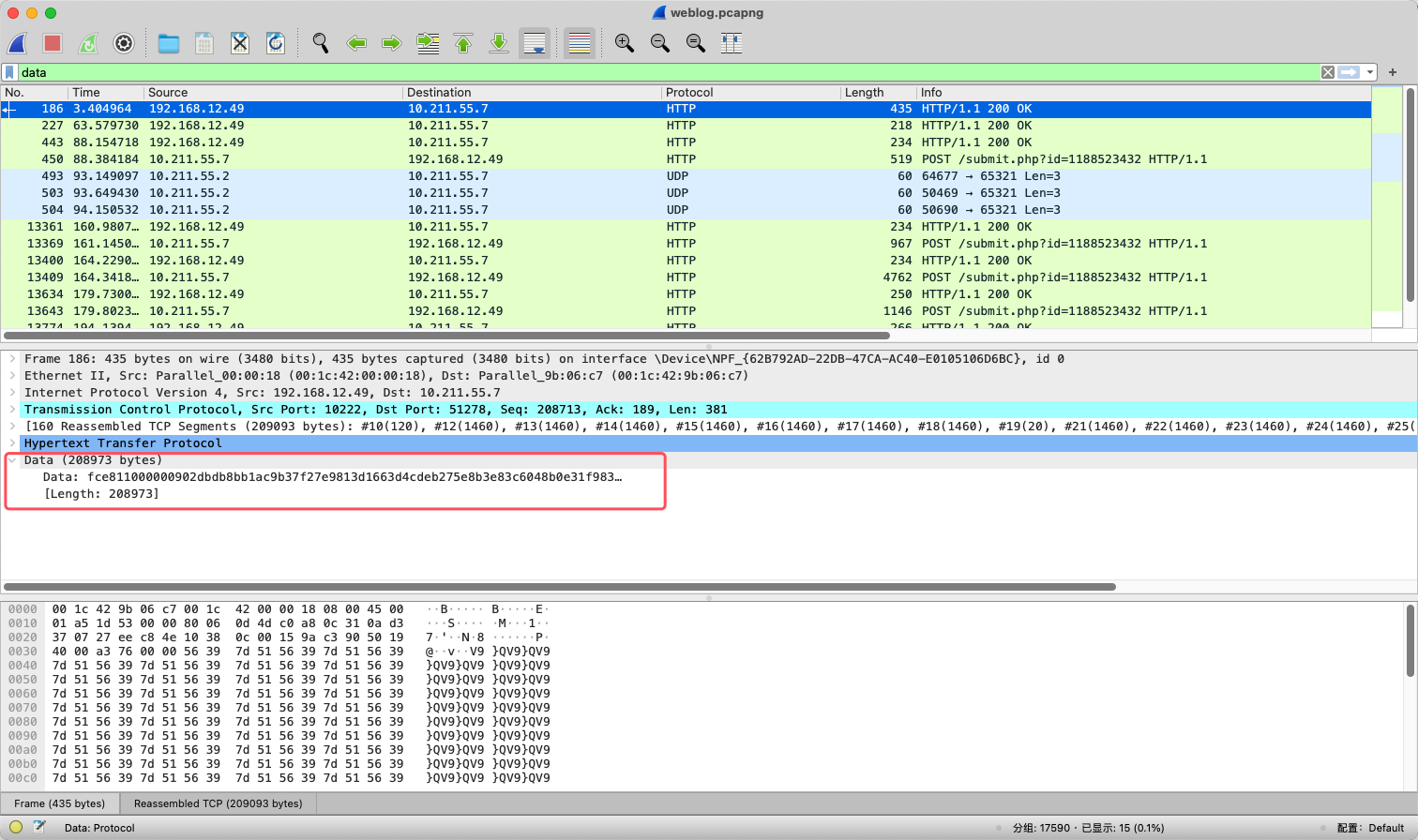Go forward in packet history
This screenshot has width=1418, height=840.
[x=392, y=43]
